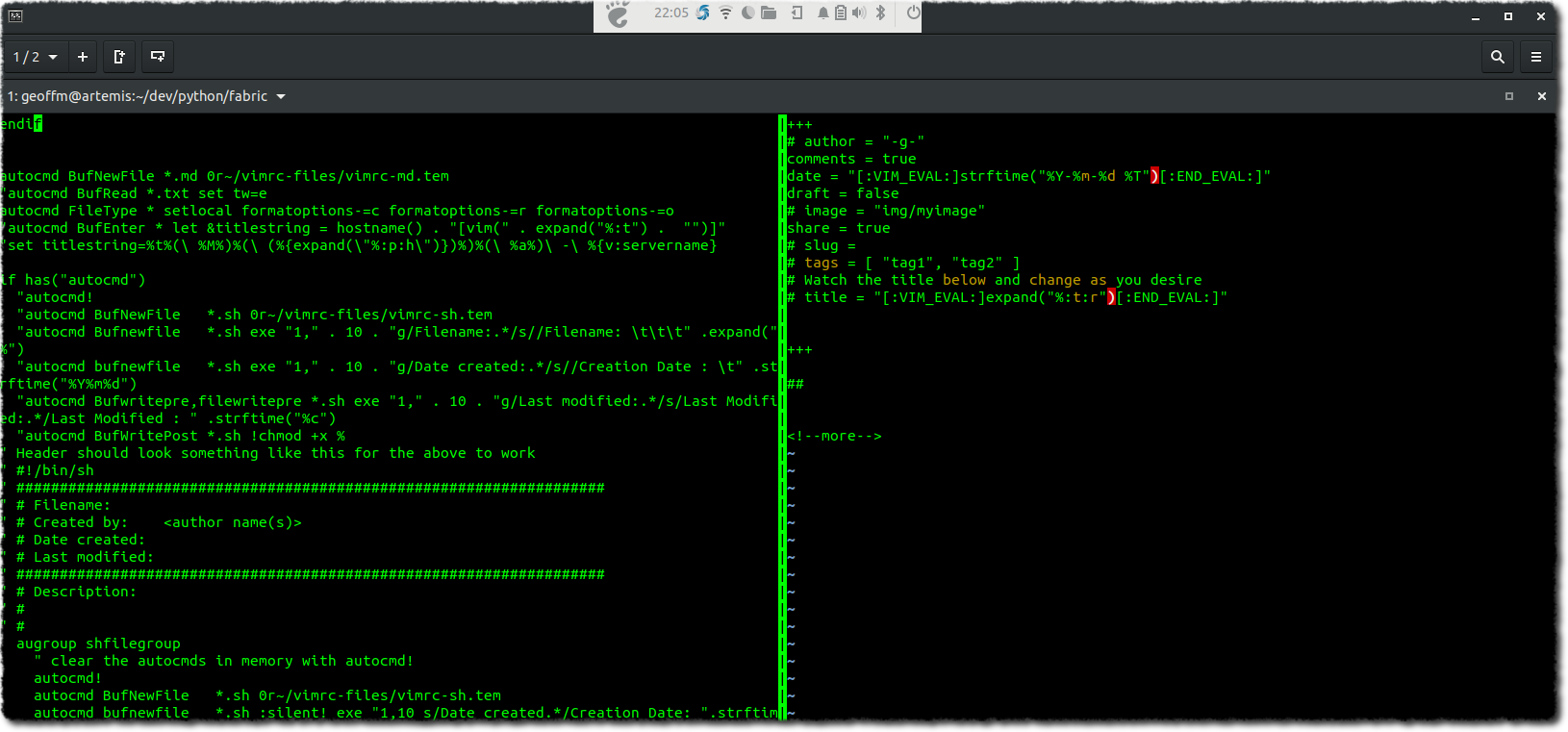
Task: Open the Wi-Fi indicator
Action: (x=725, y=13)
